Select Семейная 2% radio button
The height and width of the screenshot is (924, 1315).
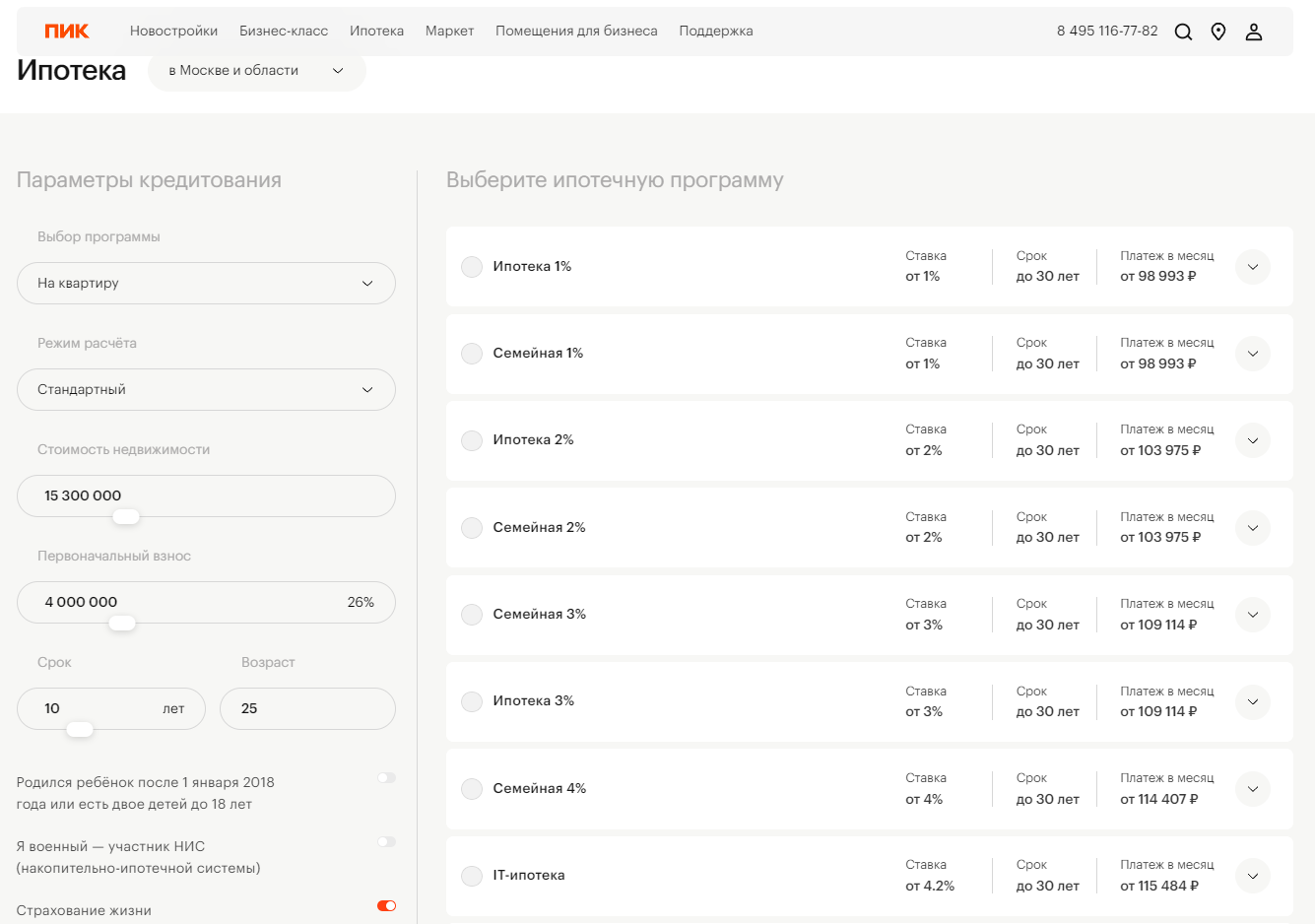(x=472, y=528)
